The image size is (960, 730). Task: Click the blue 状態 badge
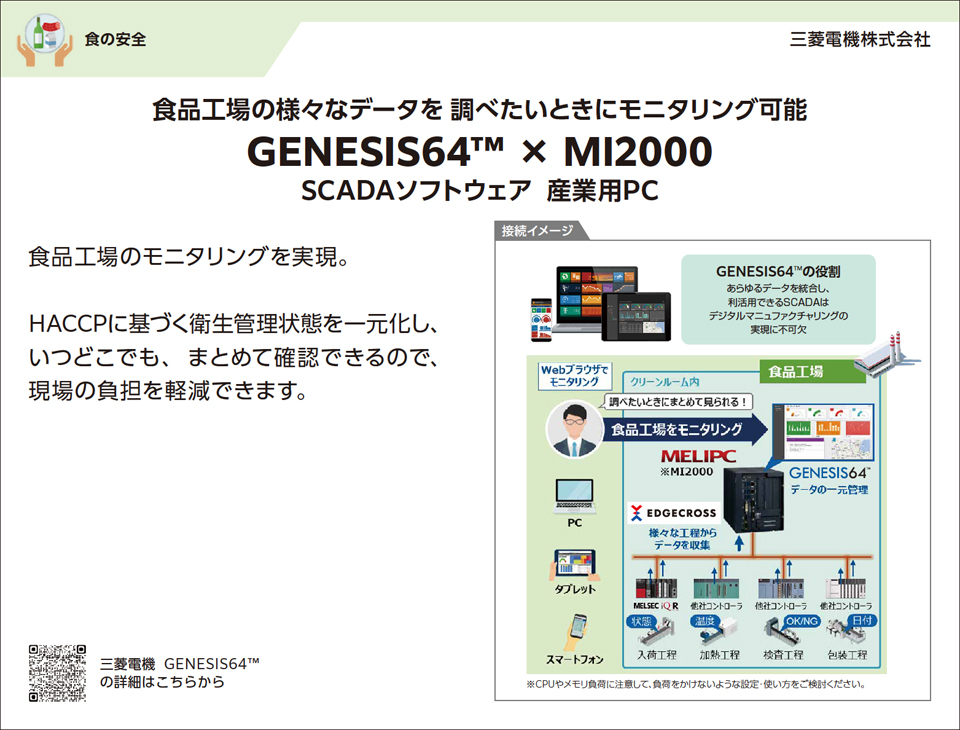(641, 621)
